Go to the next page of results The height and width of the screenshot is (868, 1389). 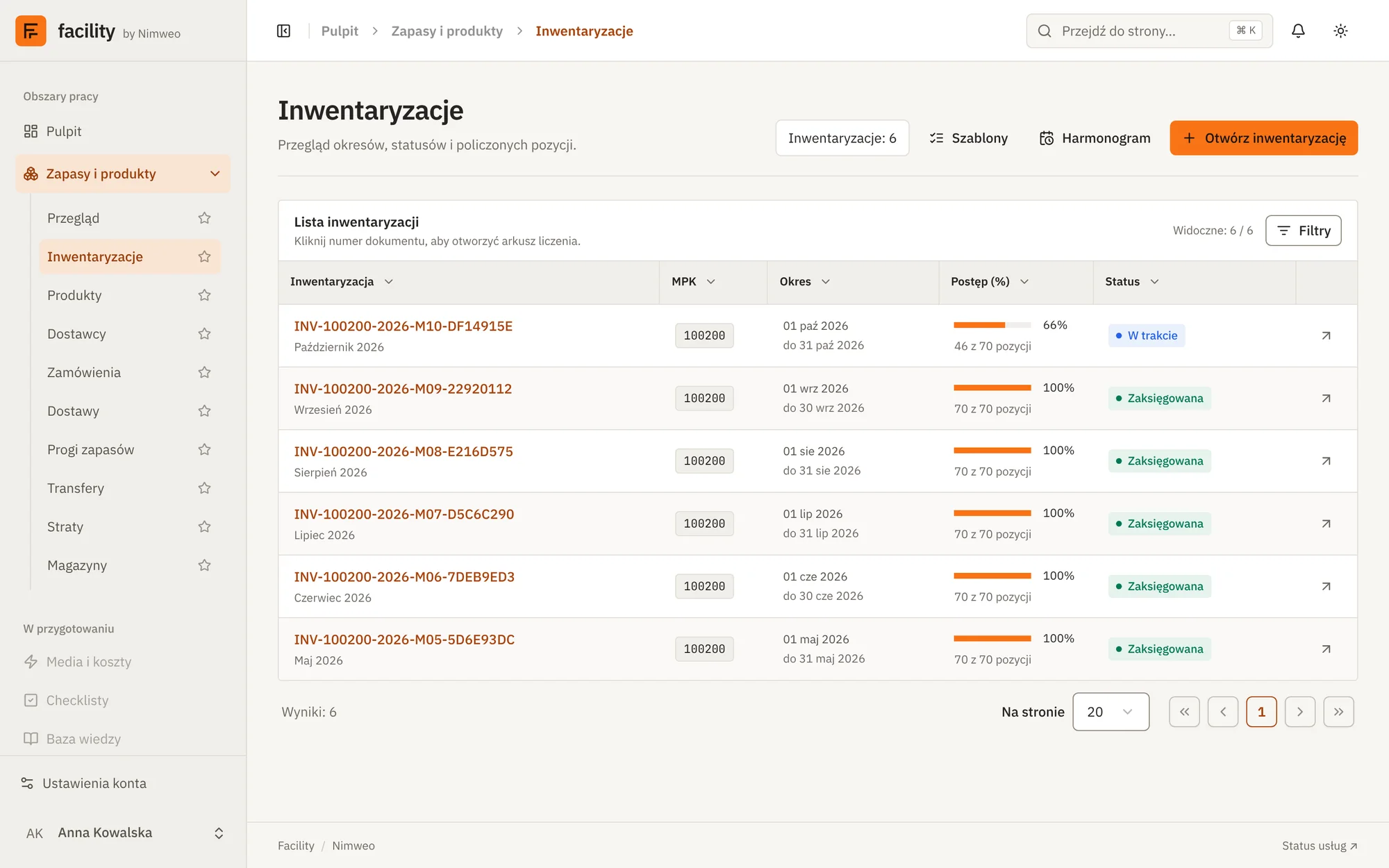point(1300,712)
